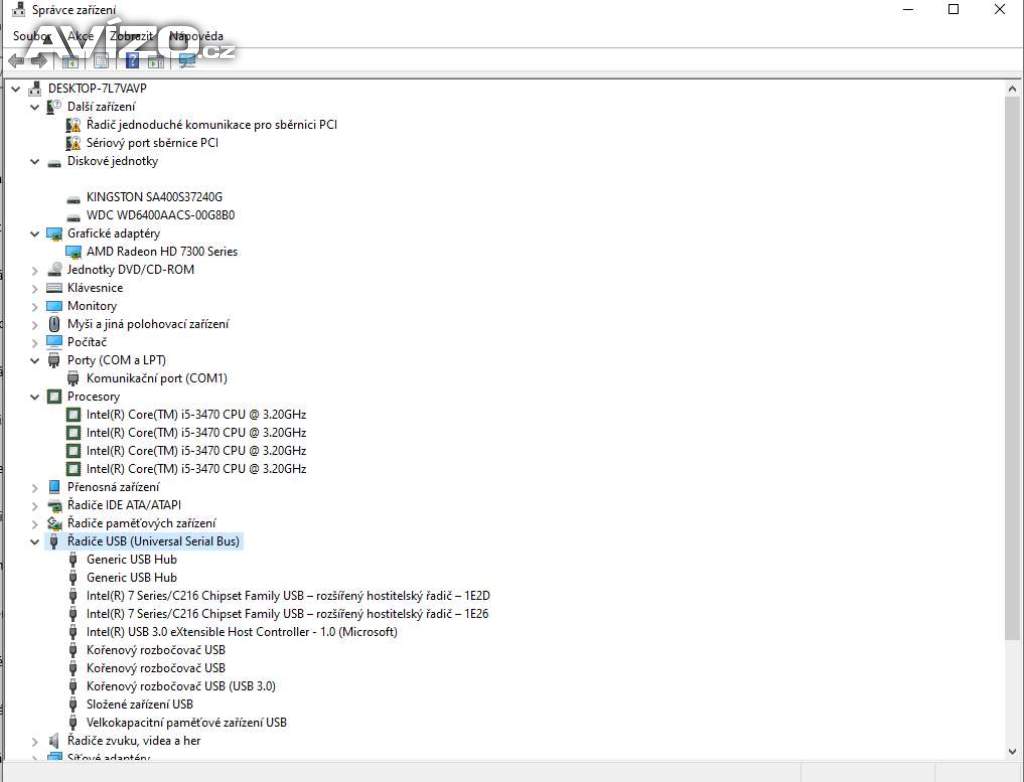Screen dimensions: 1024x782
Task: Select Kořenový rozbočovač USB (USB 3.0)
Action: coord(181,686)
